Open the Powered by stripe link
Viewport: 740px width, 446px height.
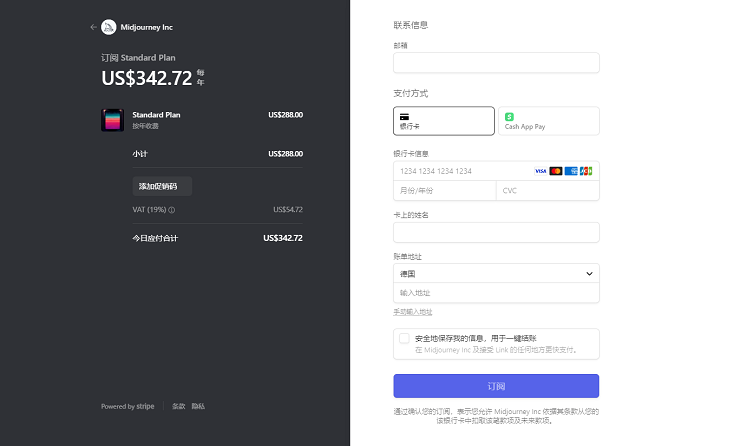tap(127, 406)
